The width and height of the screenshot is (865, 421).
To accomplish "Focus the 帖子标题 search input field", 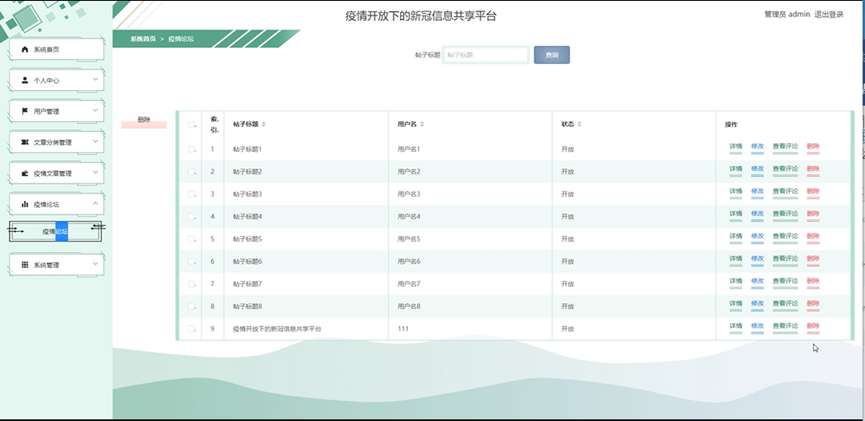I will pos(486,55).
